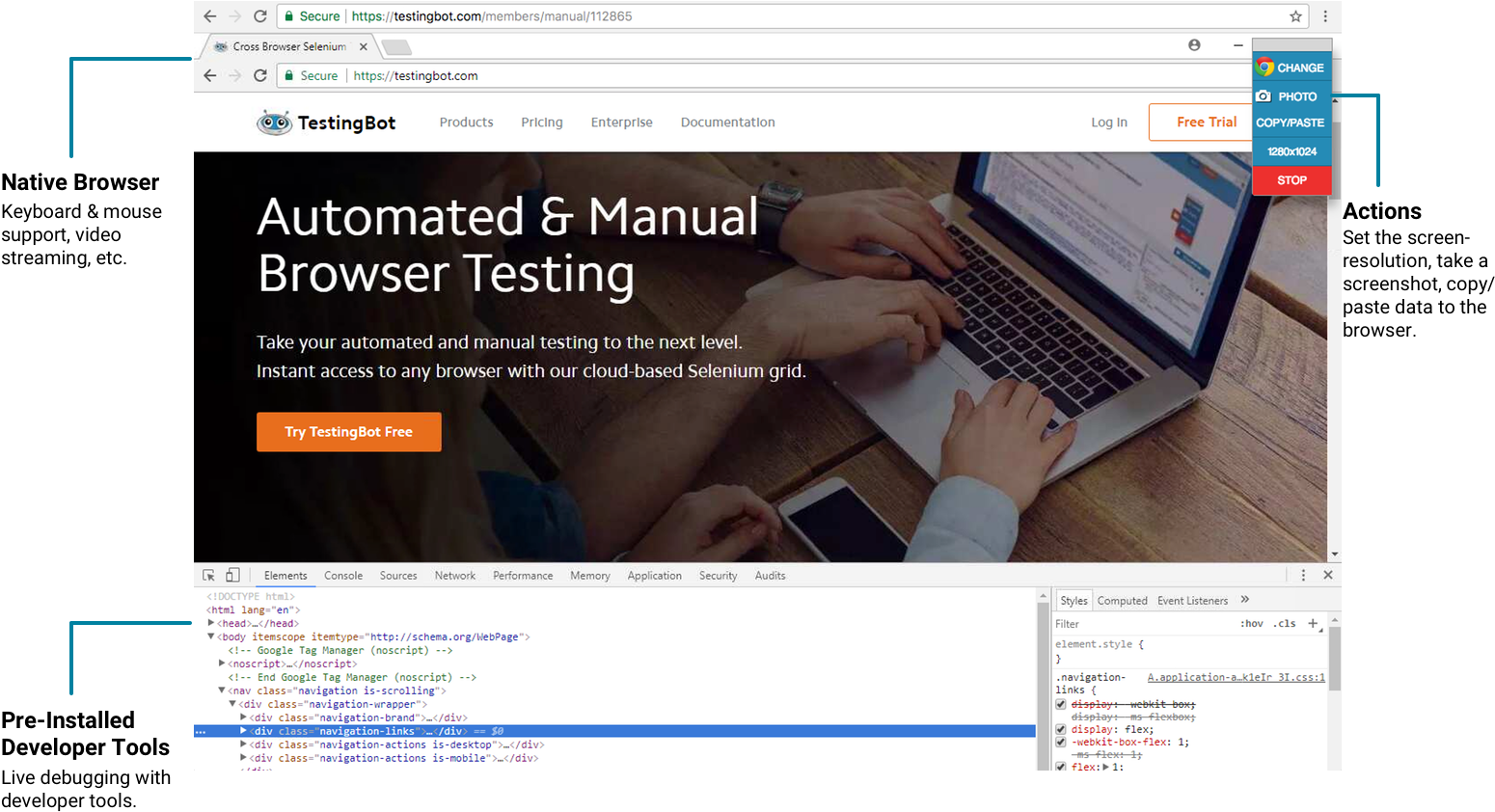Screen dimensions: 1495x812
Task: Click the Try TestingBot Free button
Action: pos(348,431)
